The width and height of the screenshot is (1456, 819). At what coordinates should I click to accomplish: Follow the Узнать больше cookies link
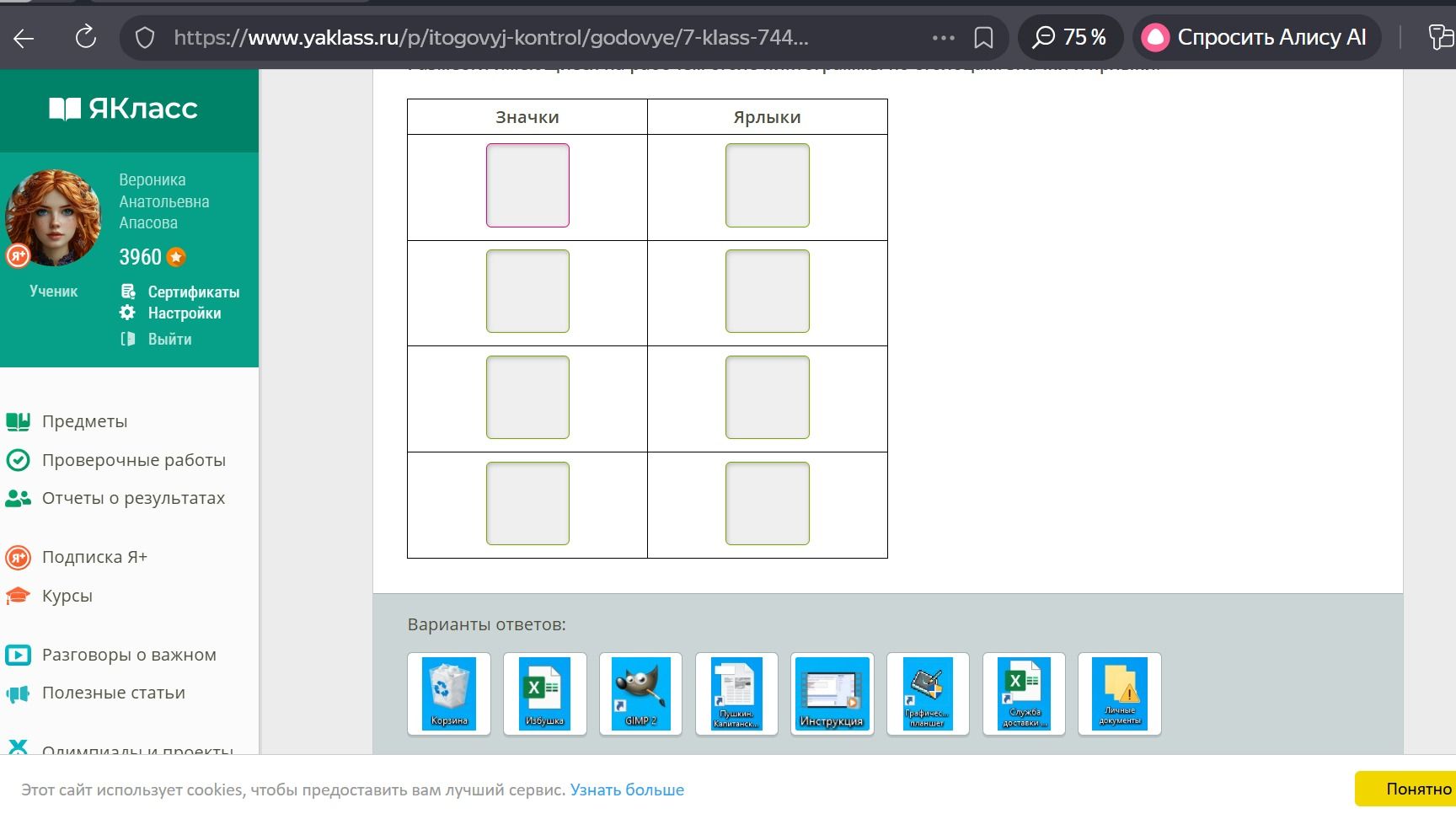click(x=627, y=790)
